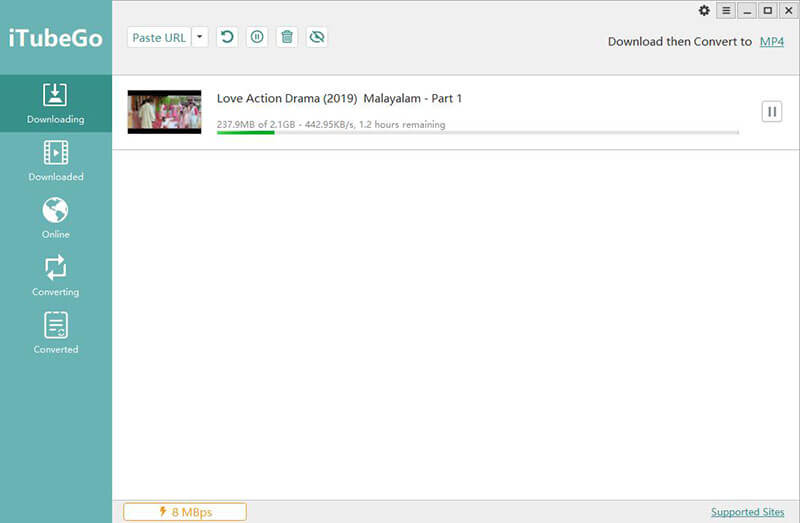The image size is (800, 523).
Task: Maximize the iTubeGo window
Action: tap(767, 10)
